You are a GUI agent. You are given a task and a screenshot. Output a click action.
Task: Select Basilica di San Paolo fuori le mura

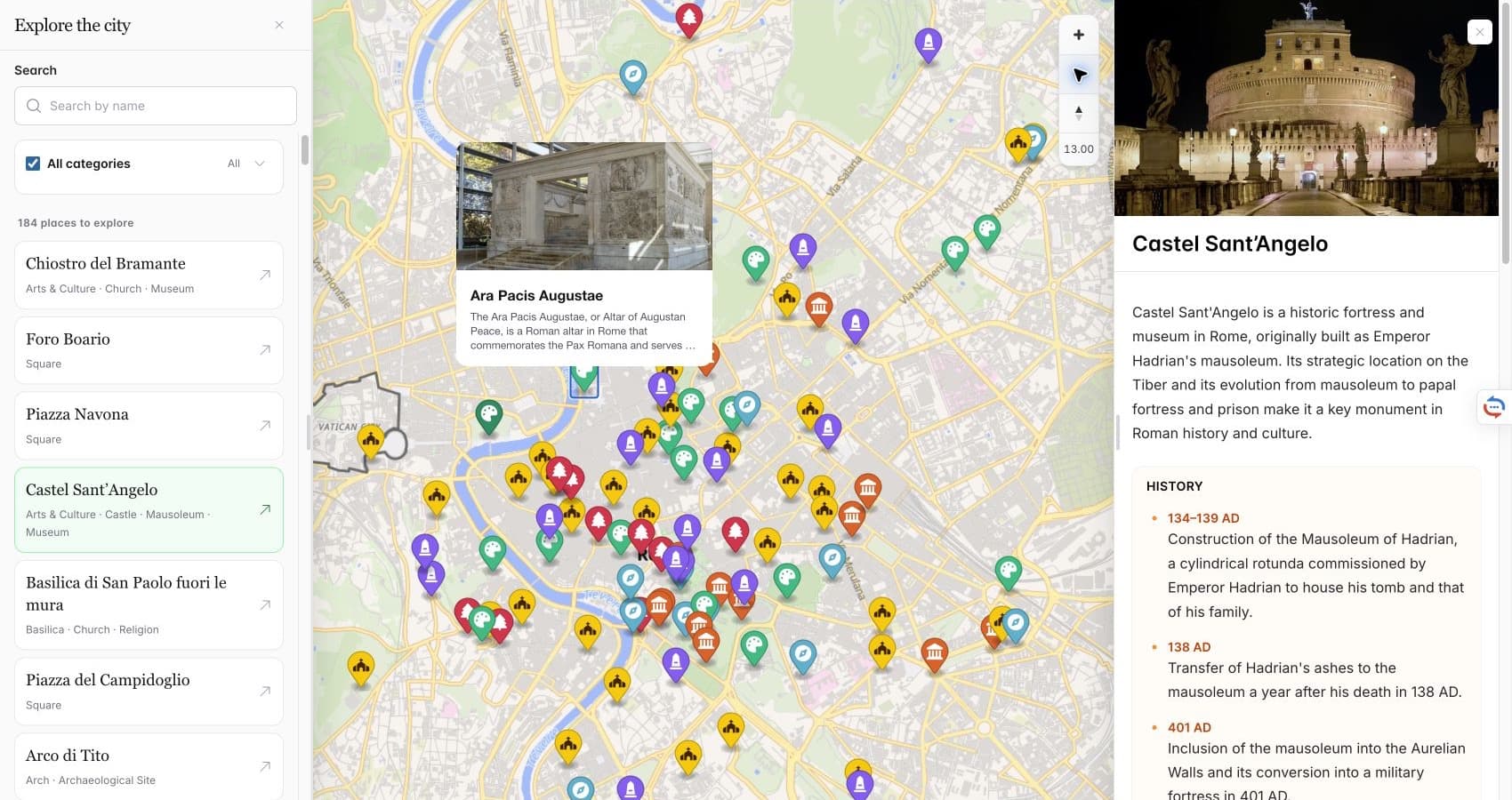(126, 594)
